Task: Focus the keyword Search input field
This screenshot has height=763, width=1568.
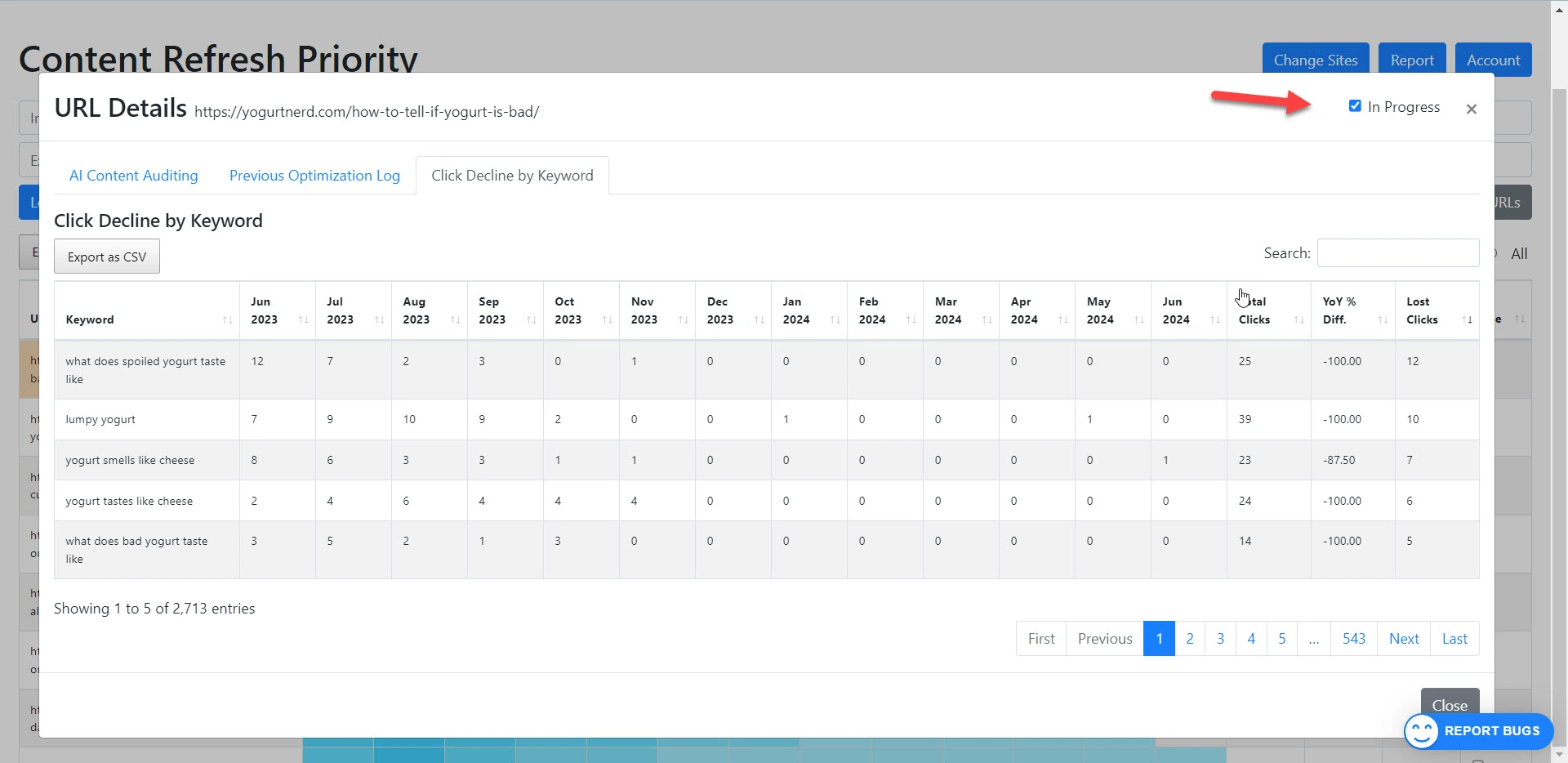Action: pos(1398,253)
